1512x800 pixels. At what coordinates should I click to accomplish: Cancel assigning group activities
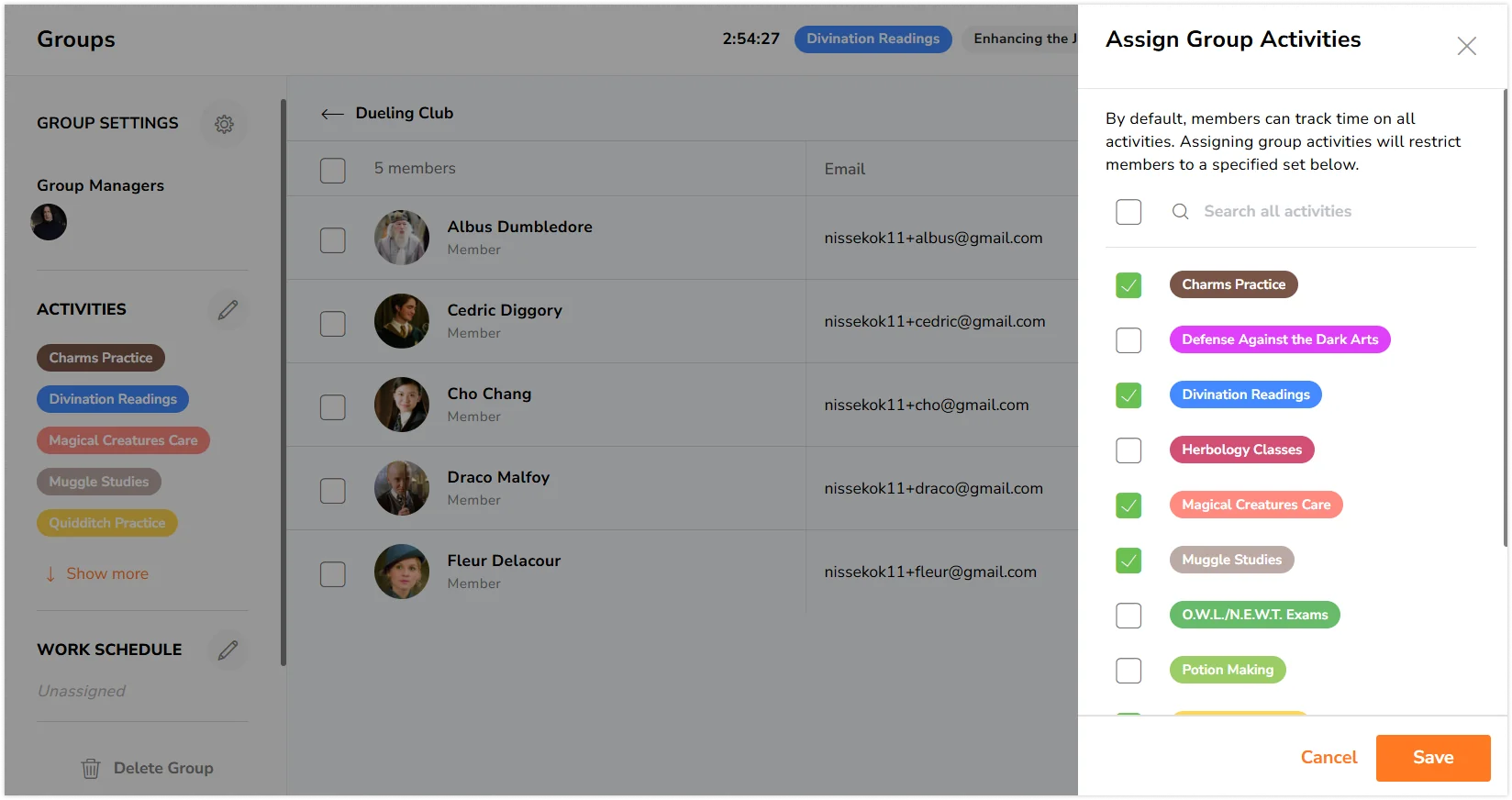pyautogui.click(x=1329, y=758)
